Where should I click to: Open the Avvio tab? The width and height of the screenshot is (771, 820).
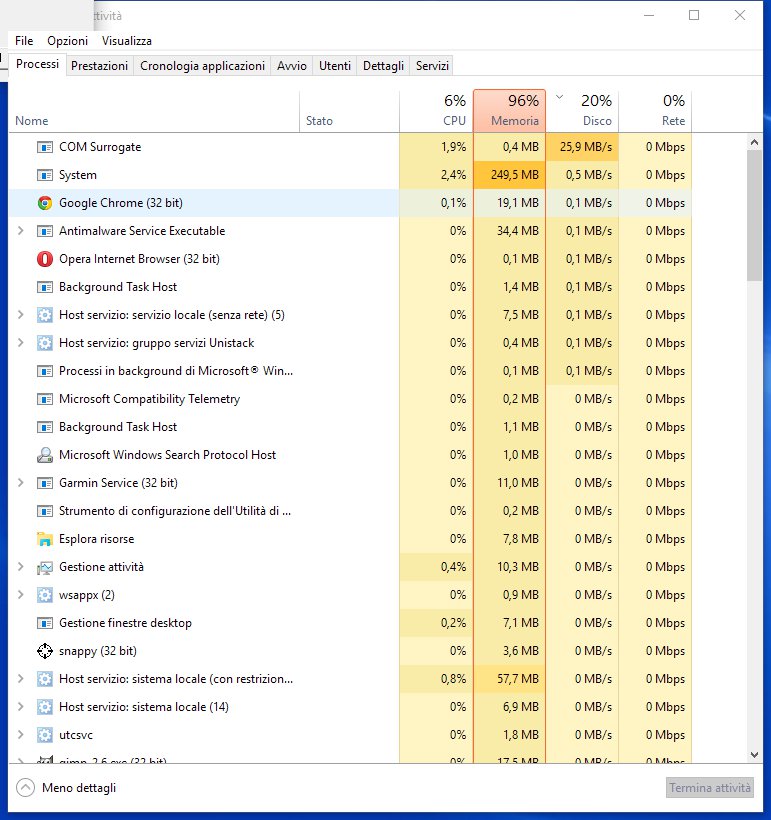click(x=292, y=66)
